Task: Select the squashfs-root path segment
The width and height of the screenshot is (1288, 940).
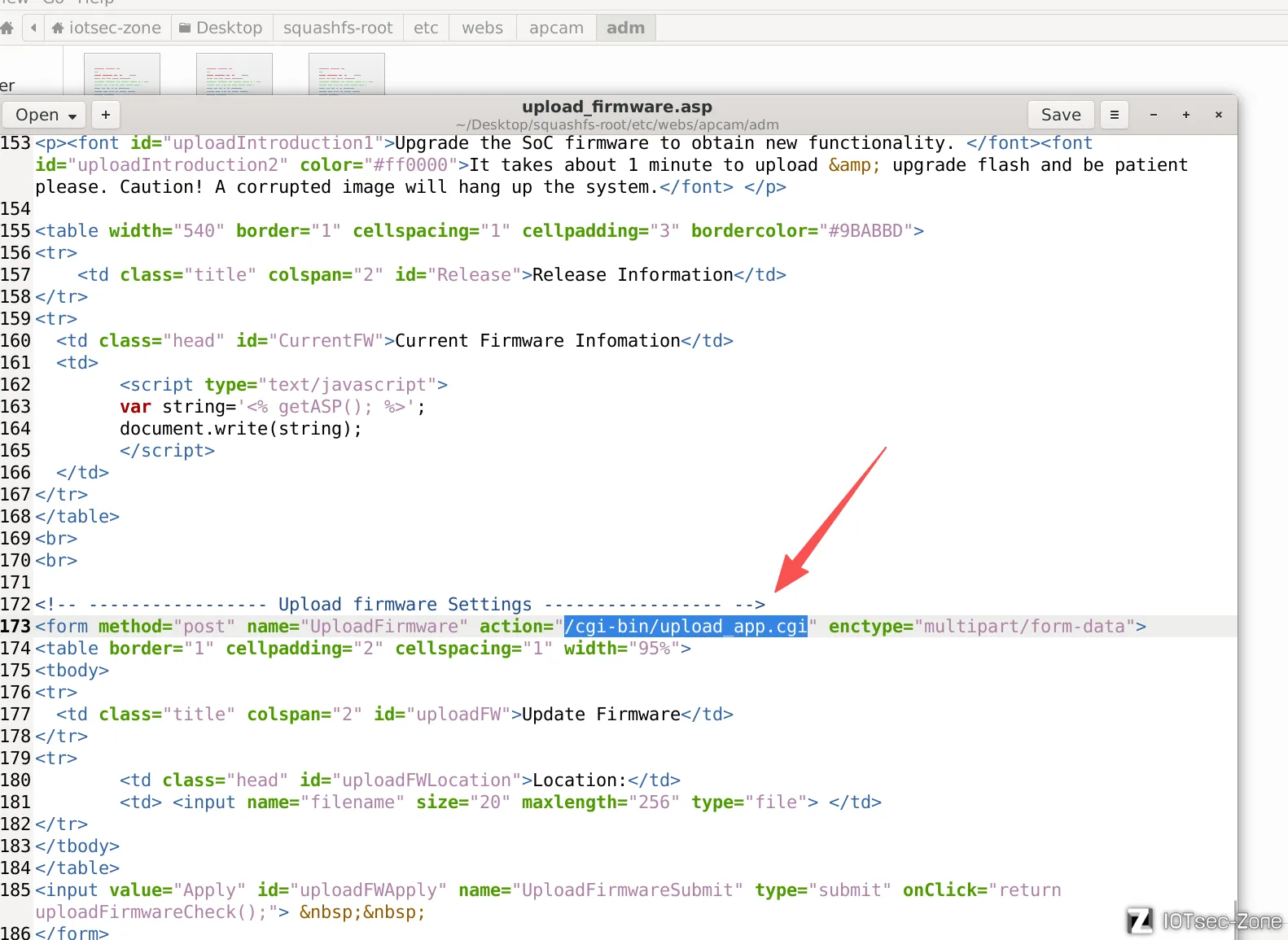Action: coord(338,28)
